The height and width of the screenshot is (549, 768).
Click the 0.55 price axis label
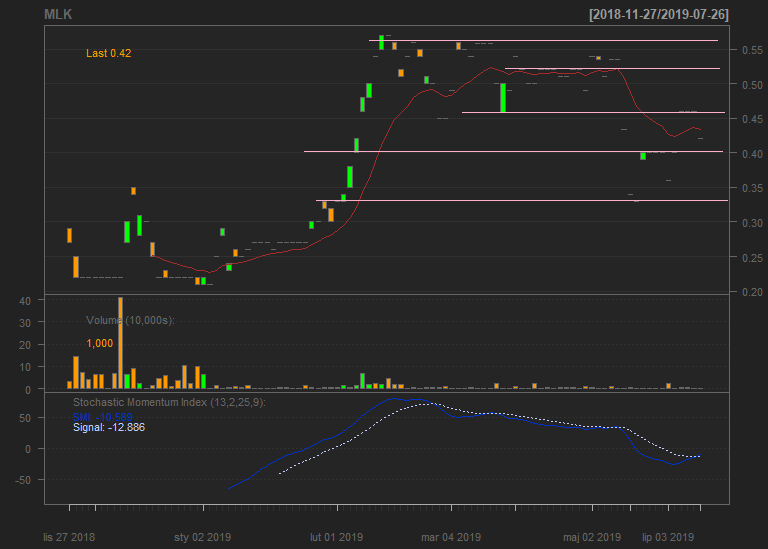coord(752,50)
